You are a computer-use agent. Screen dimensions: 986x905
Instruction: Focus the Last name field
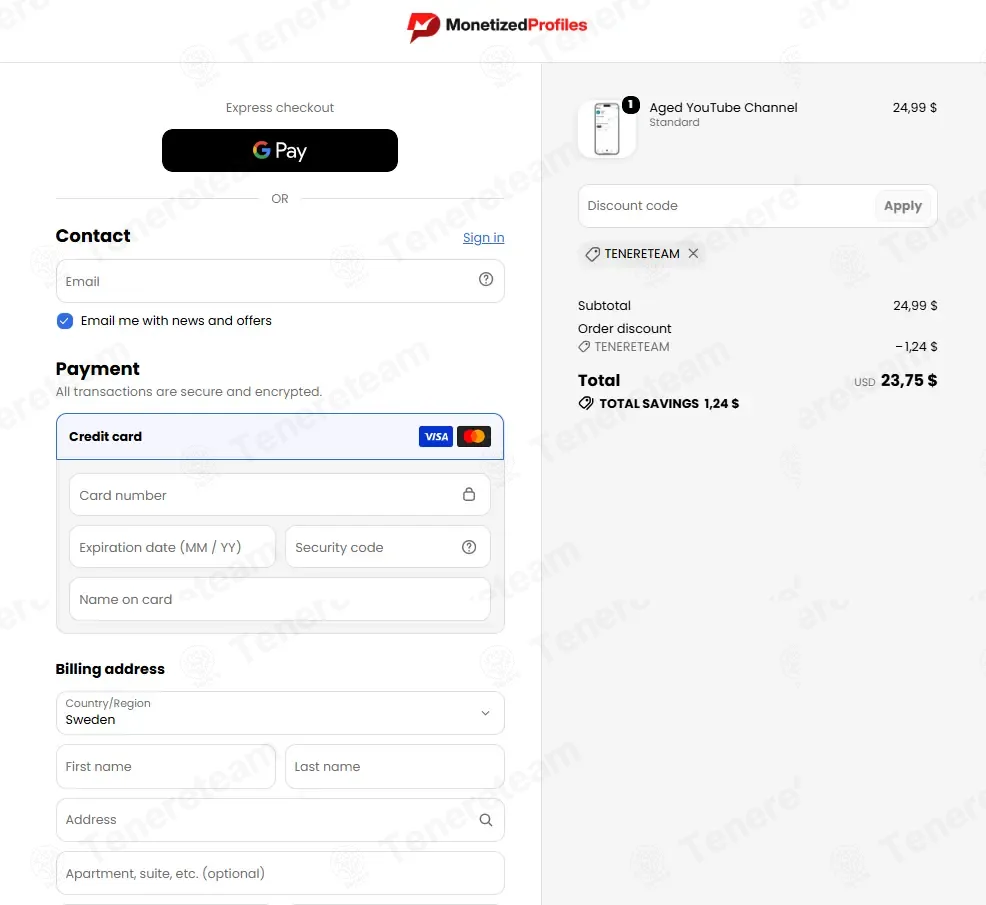pyautogui.click(x=395, y=767)
